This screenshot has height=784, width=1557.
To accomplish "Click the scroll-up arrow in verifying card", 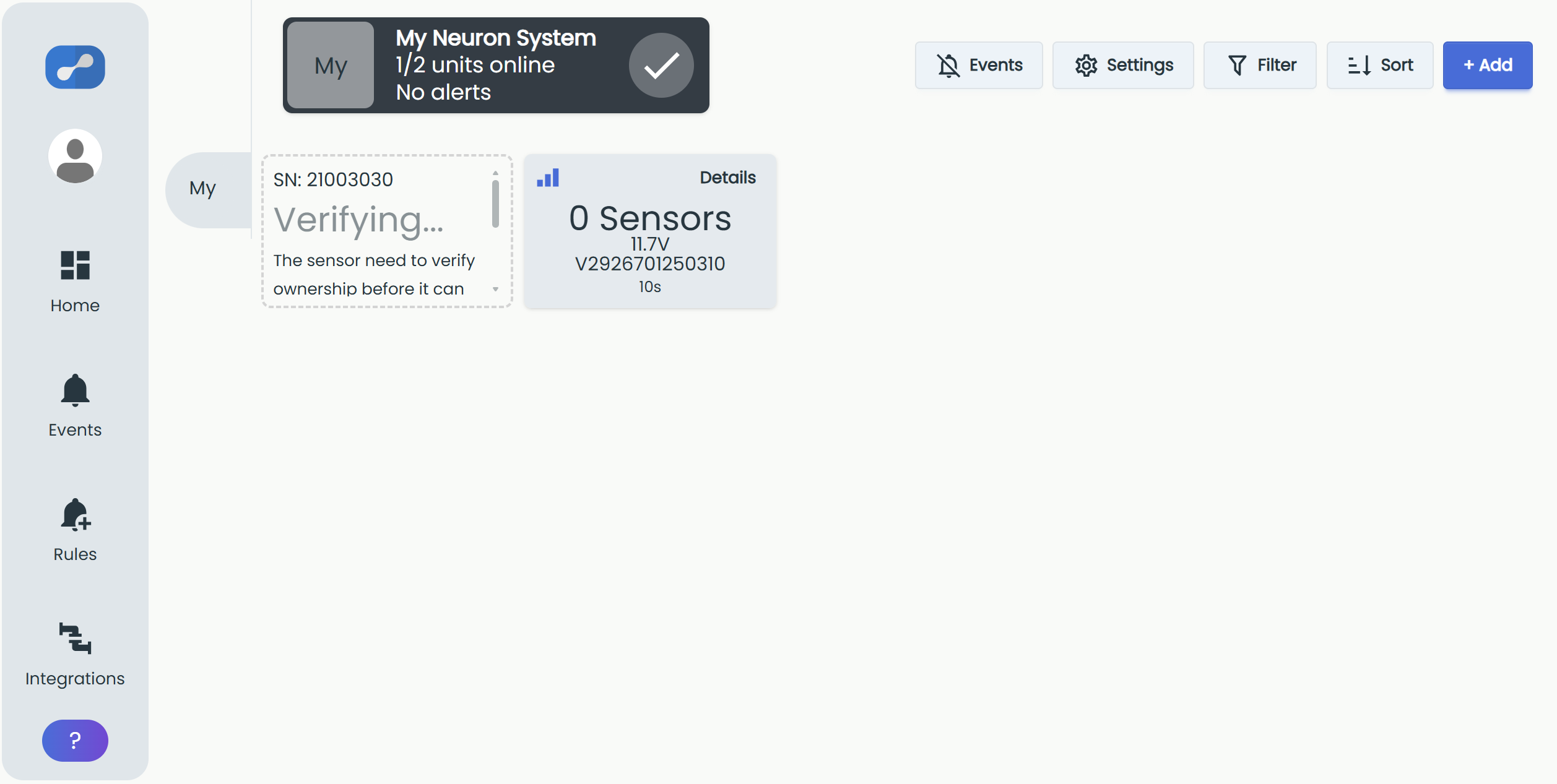I will pyautogui.click(x=495, y=174).
